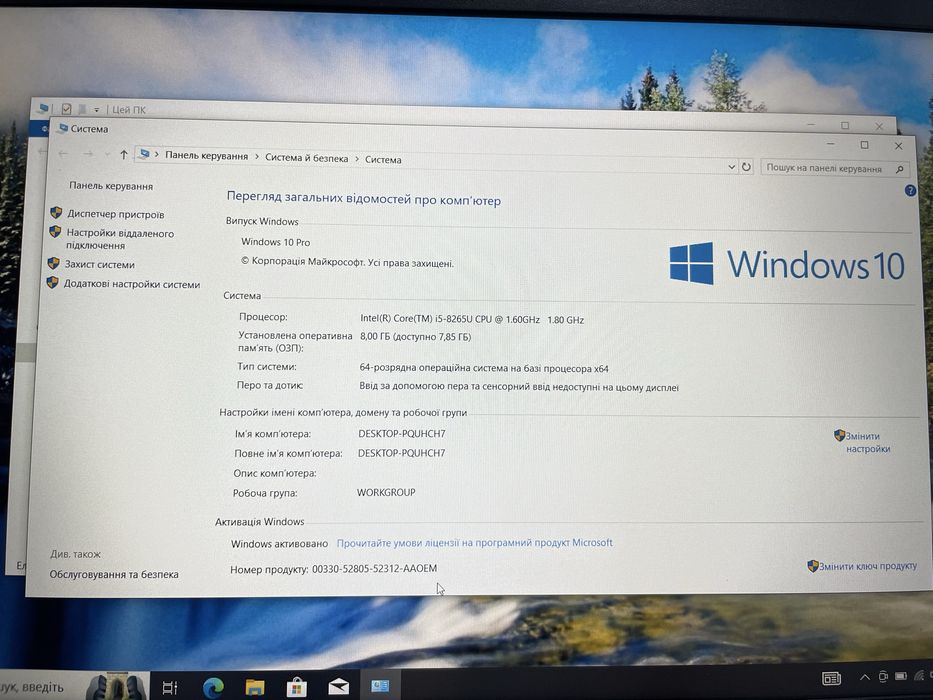Open Mail app from taskbar

coord(339,687)
